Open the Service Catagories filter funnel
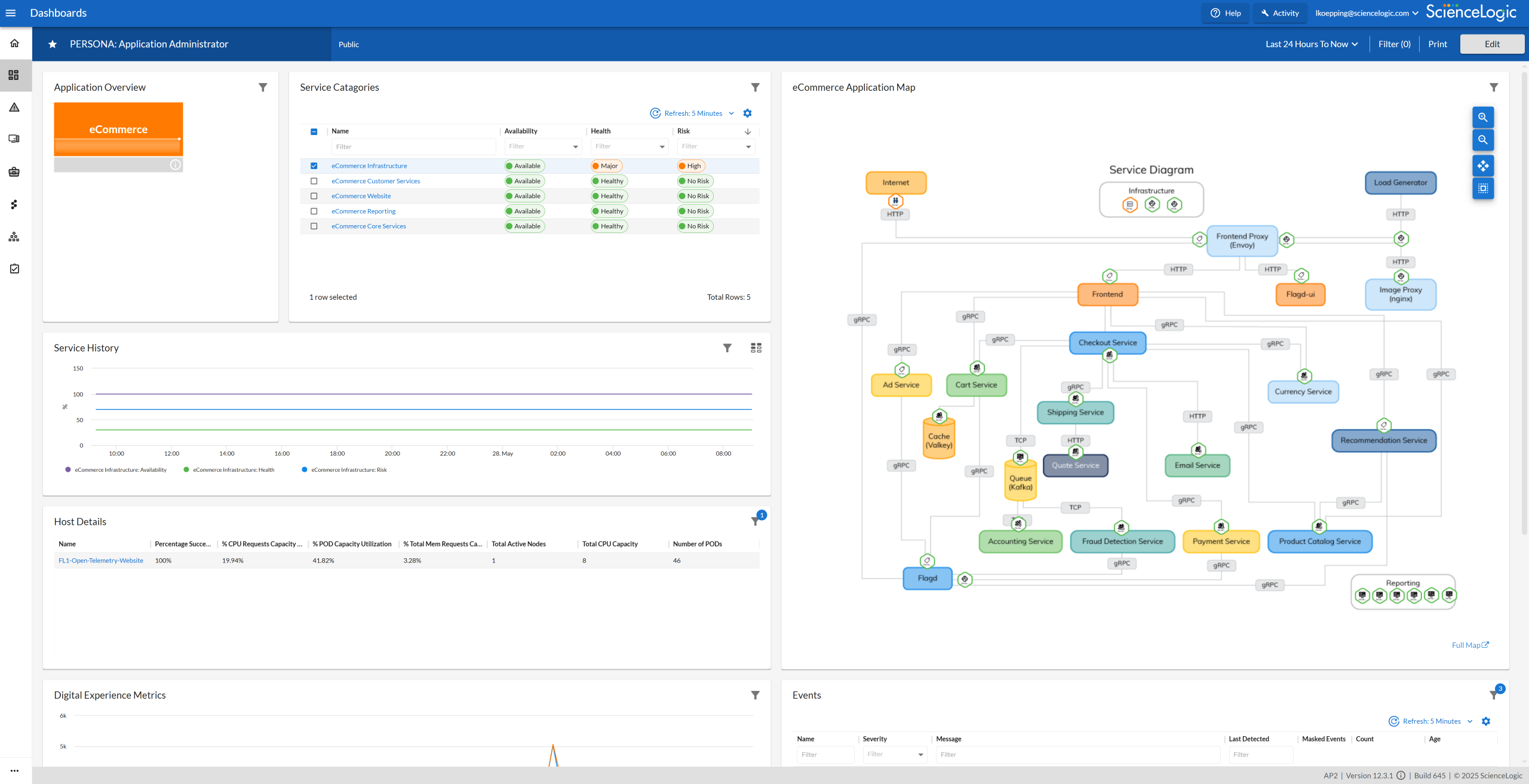 pos(756,88)
